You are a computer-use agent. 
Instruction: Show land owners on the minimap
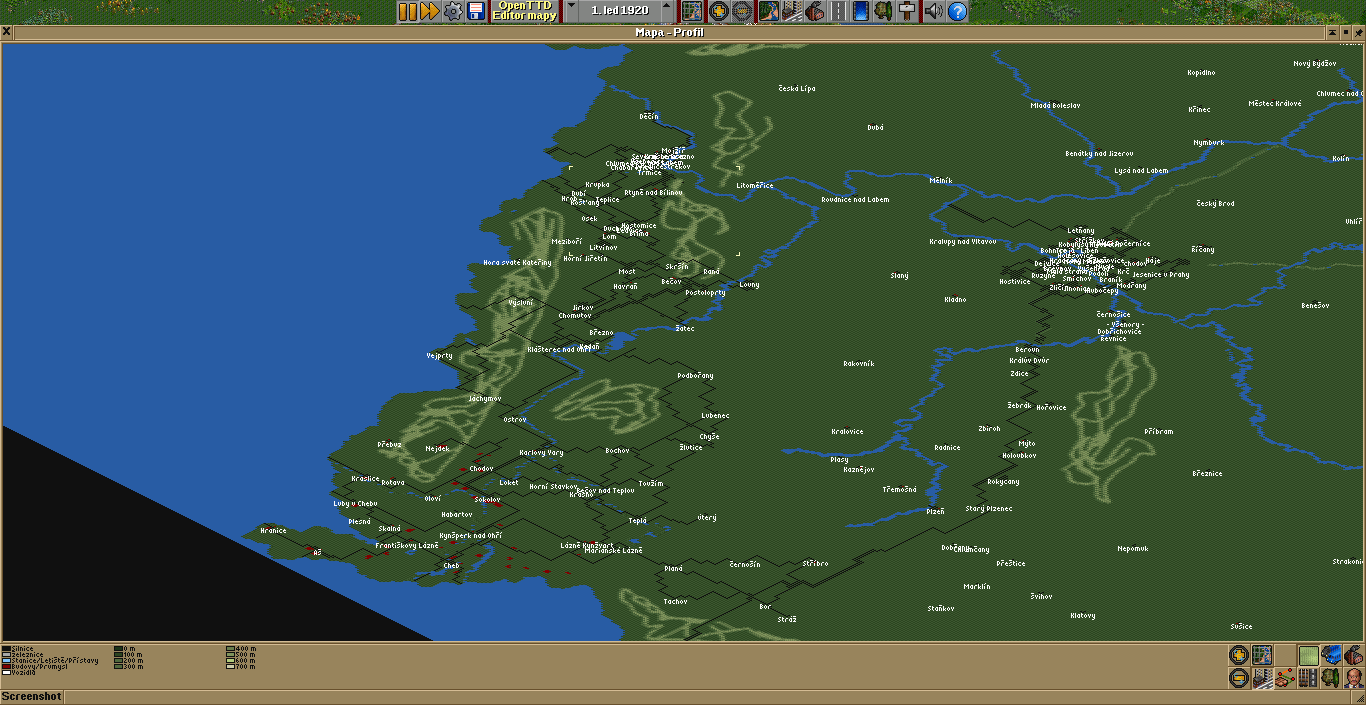pyautogui.click(x=1353, y=677)
